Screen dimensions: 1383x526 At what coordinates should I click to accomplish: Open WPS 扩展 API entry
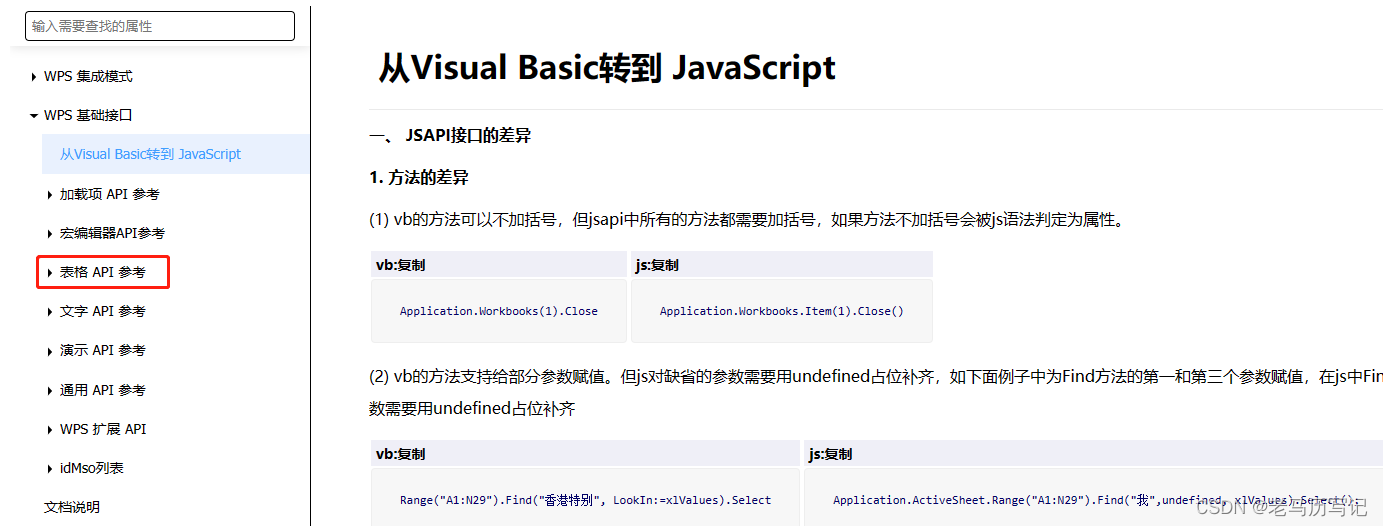[103, 430]
